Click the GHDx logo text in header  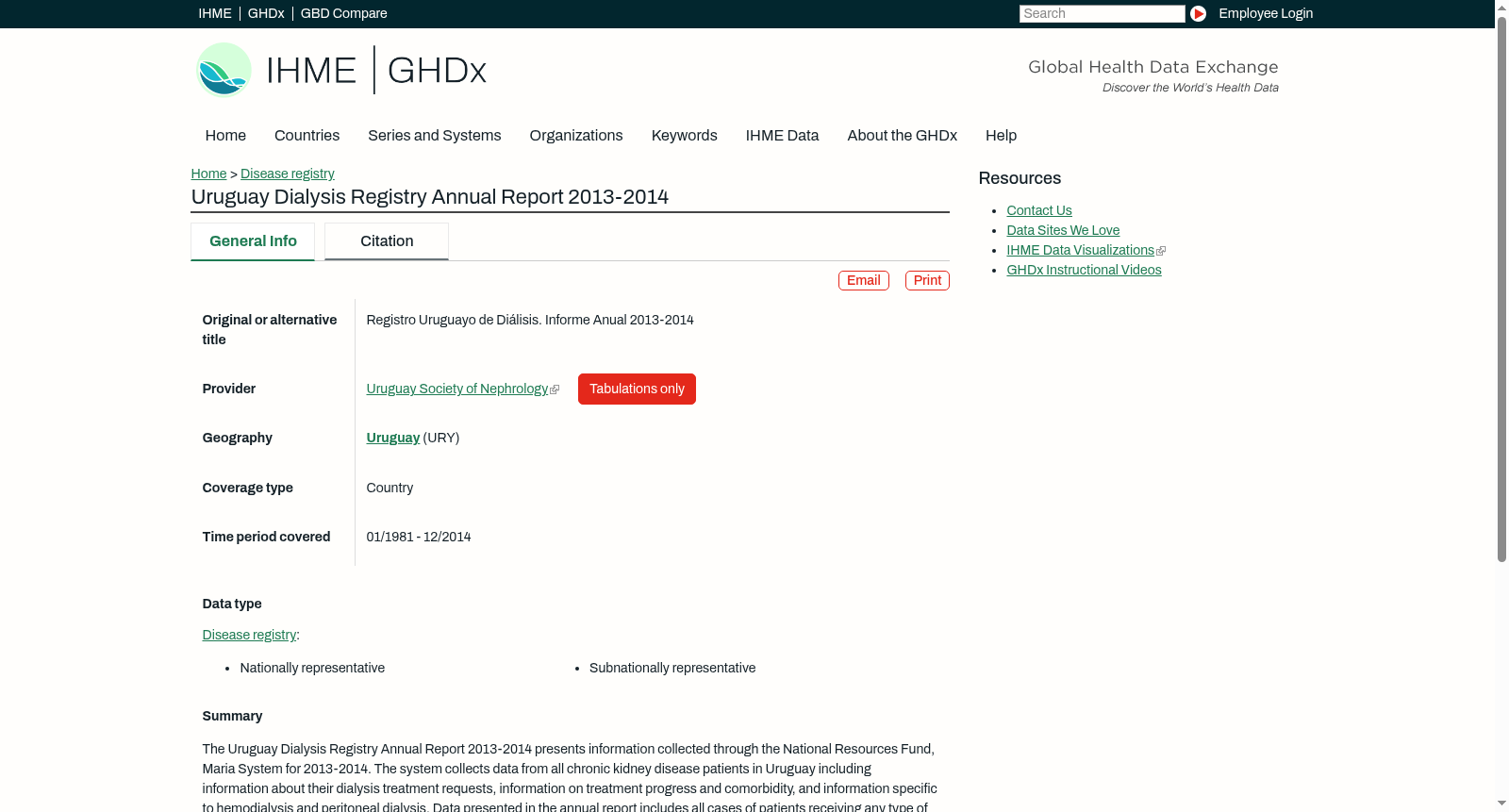tap(437, 71)
